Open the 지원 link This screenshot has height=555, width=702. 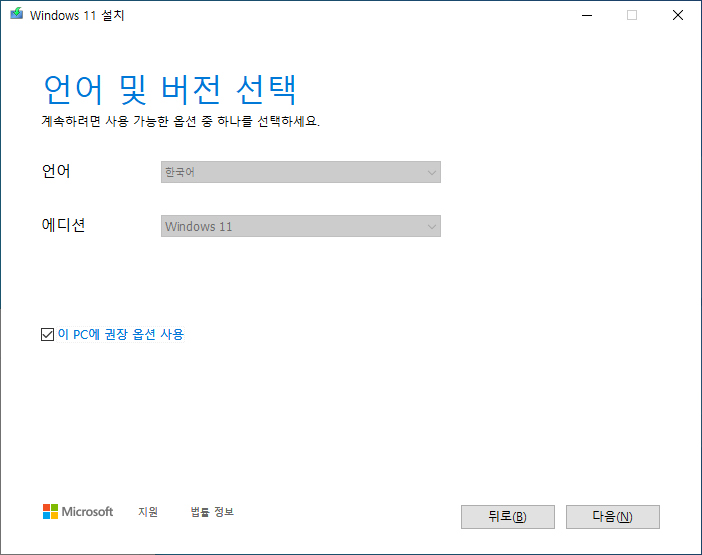148,512
